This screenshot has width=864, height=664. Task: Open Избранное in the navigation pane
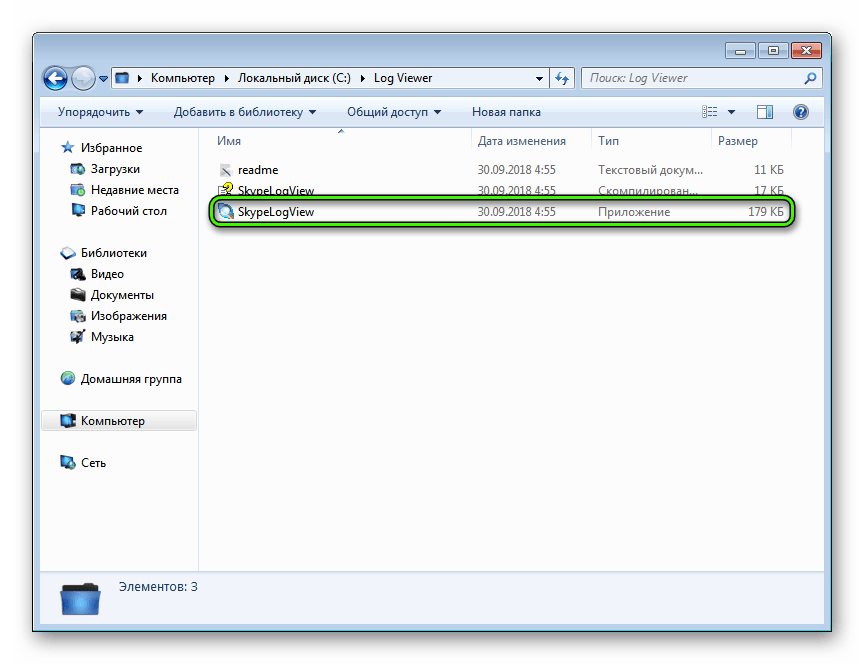pos(111,148)
